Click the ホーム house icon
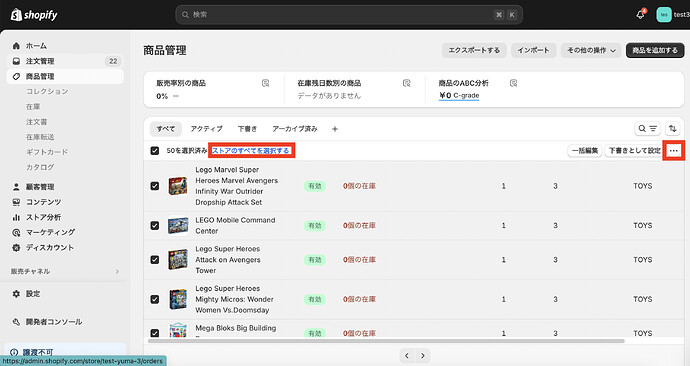Image resolution: width=690 pixels, height=366 pixels. (16, 46)
